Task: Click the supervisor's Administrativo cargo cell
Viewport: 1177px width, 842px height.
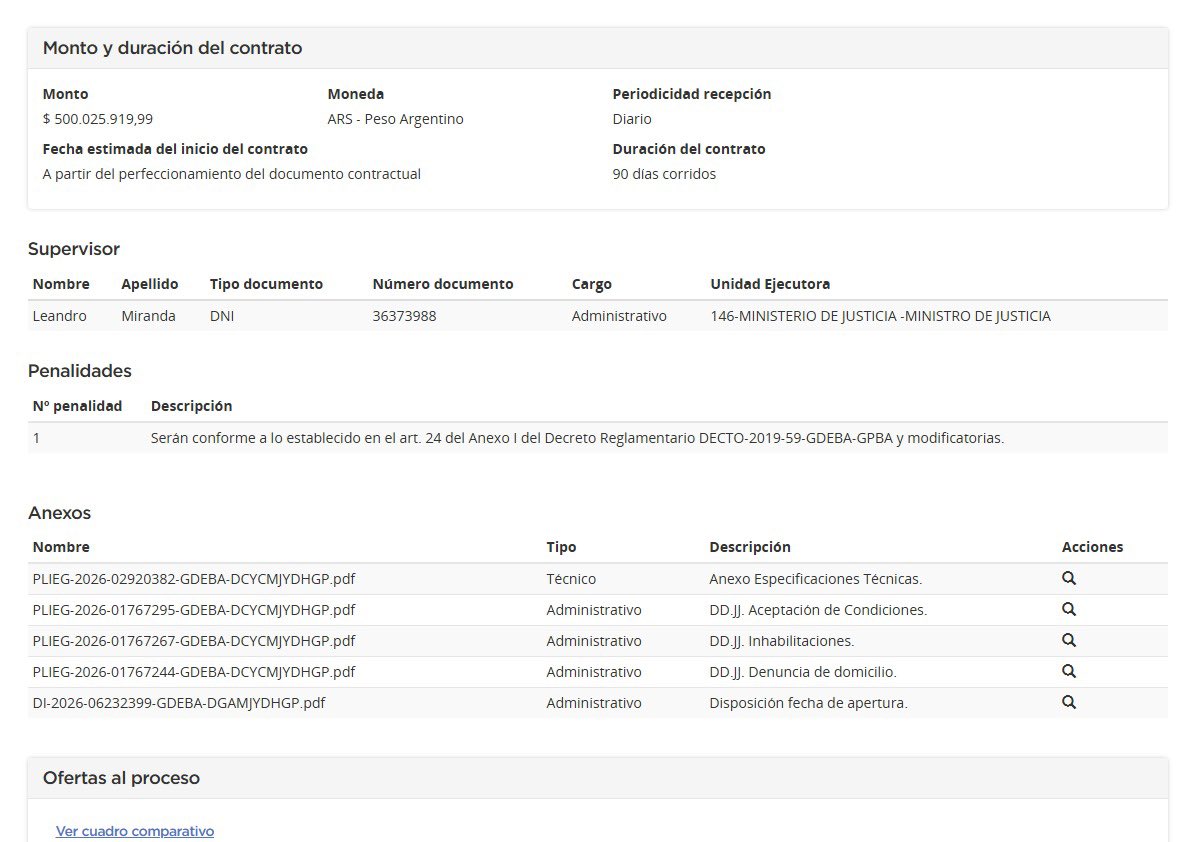Action: tap(619, 316)
